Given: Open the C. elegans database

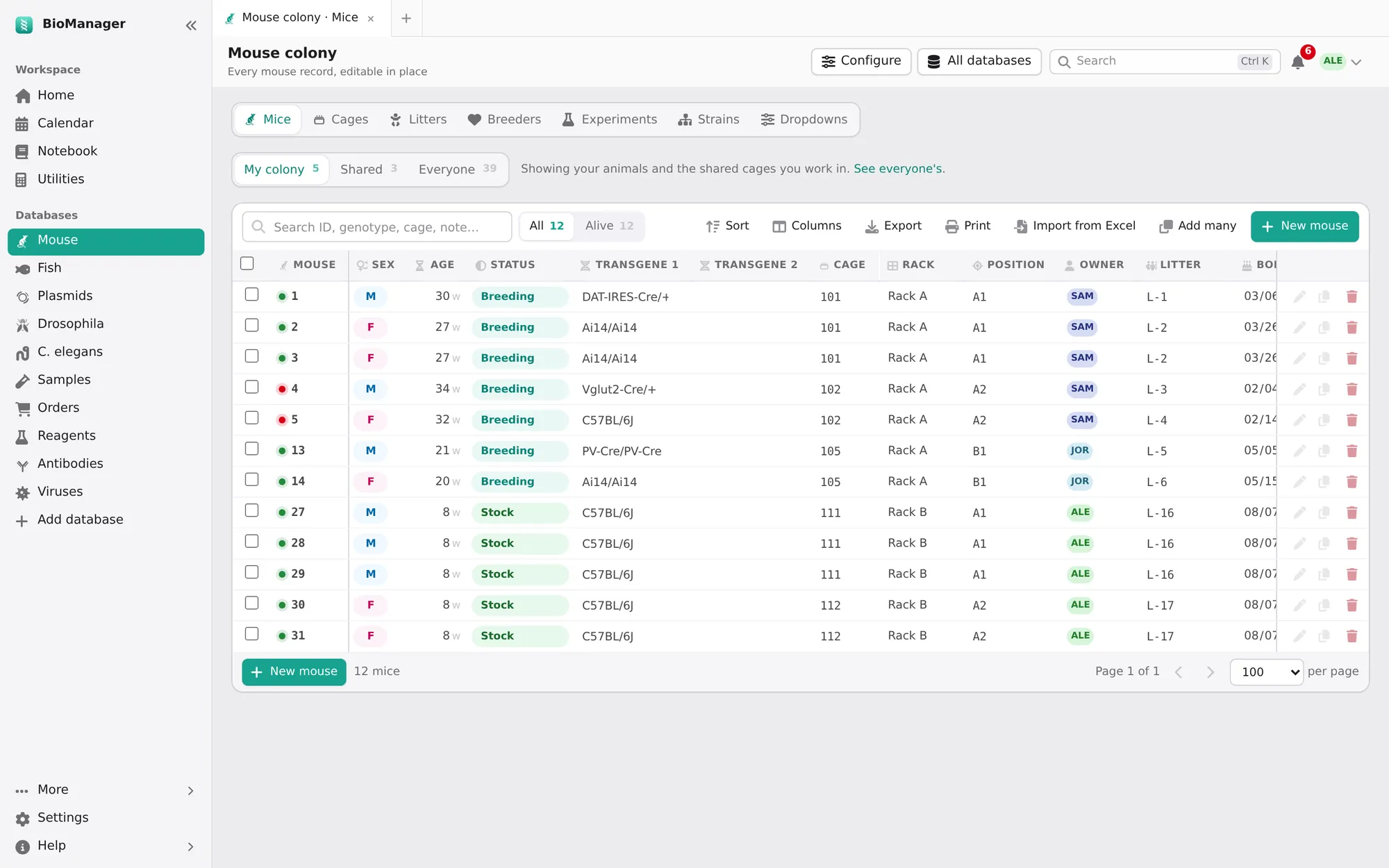Looking at the screenshot, I should click(106, 352).
